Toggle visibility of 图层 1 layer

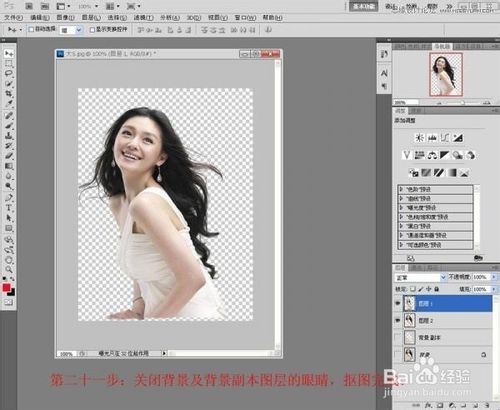click(x=397, y=303)
